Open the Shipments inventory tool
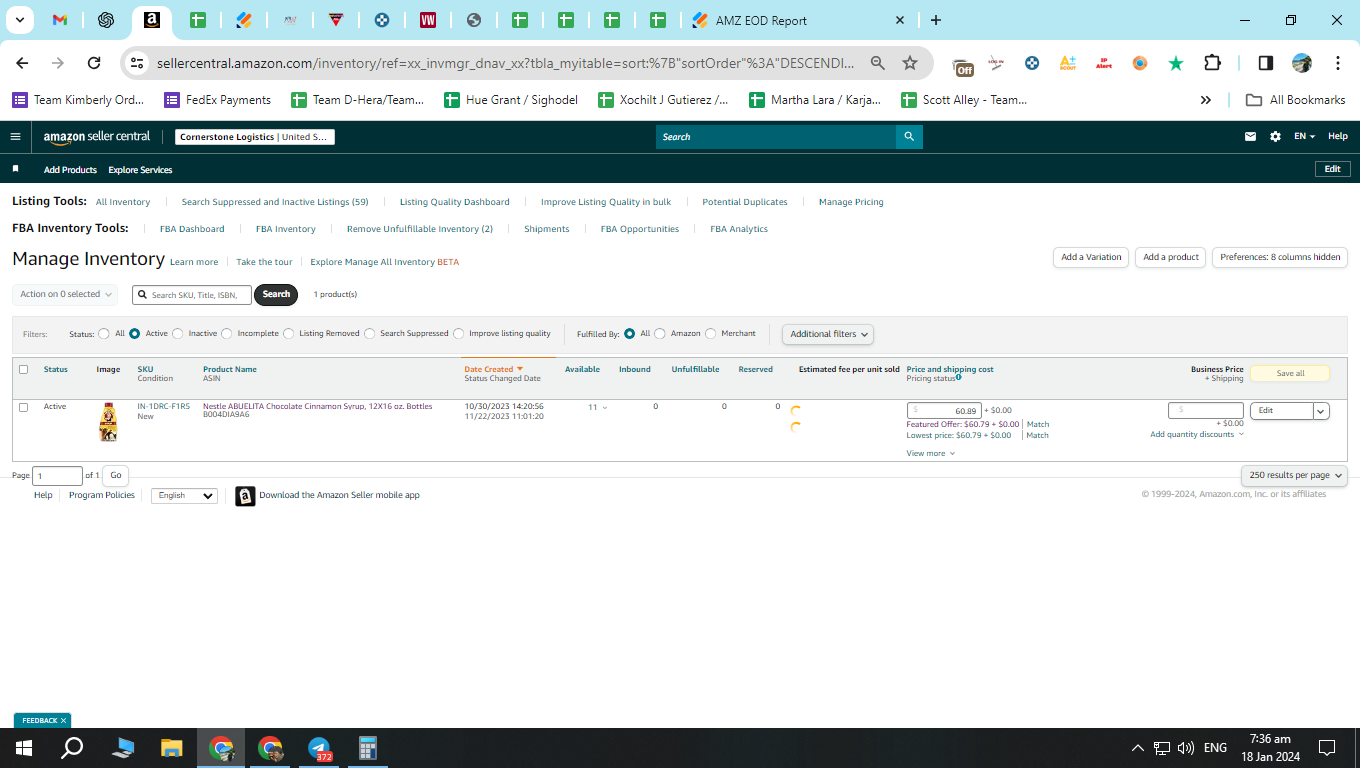Screen dimensions: 1360x768 click(547, 229)
